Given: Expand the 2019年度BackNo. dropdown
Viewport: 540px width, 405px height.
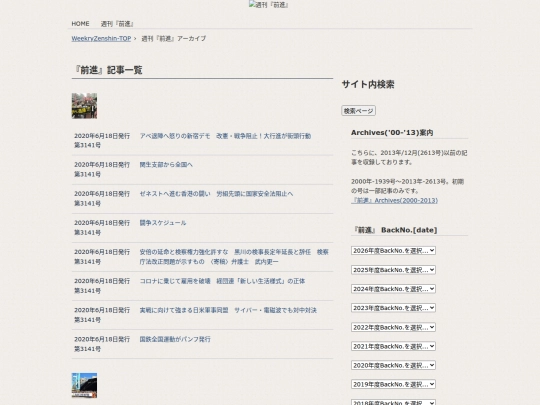Looking at the screenshot, I should pos(393,384).
